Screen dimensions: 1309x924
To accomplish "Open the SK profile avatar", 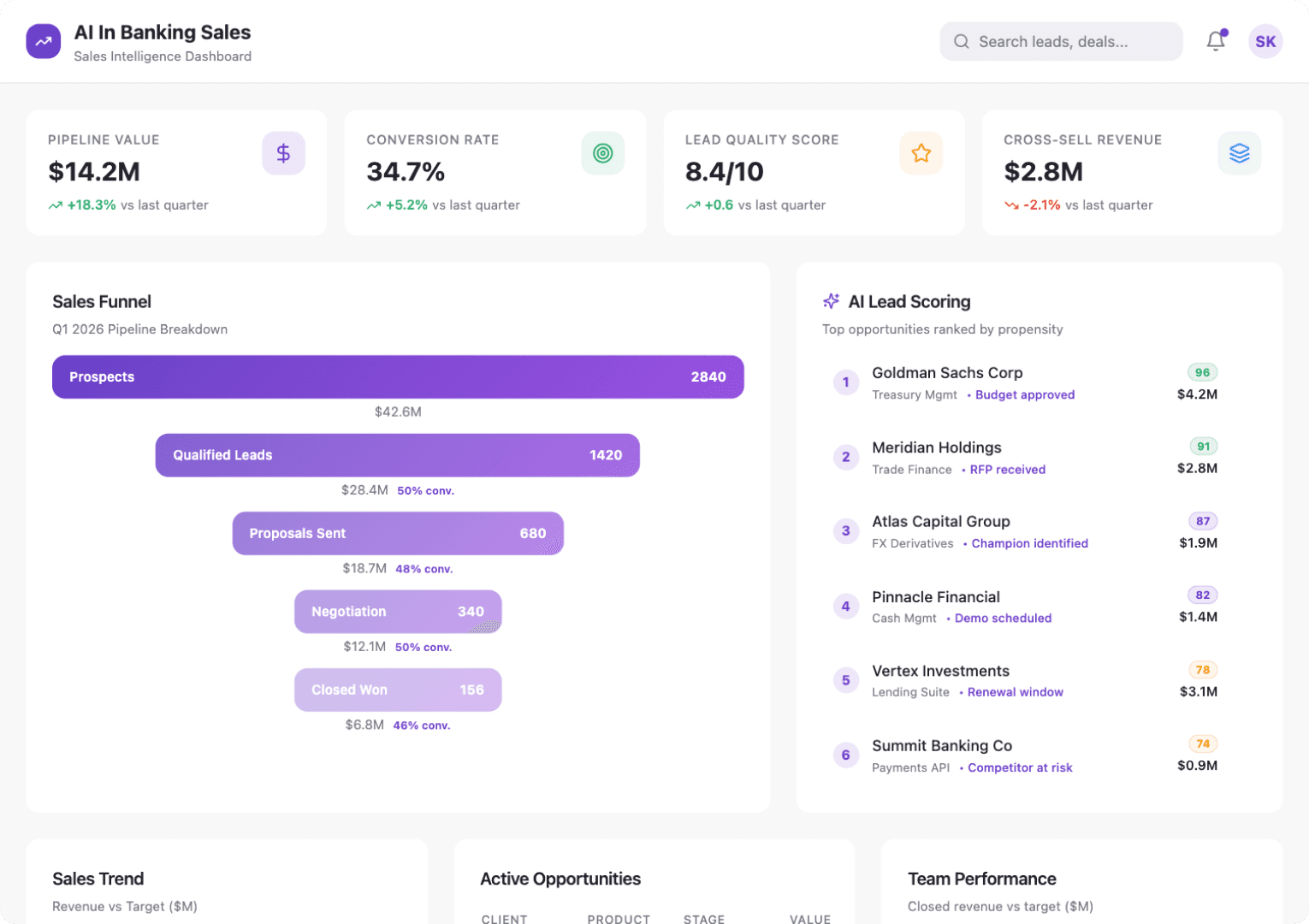I will coord(1265,41).
